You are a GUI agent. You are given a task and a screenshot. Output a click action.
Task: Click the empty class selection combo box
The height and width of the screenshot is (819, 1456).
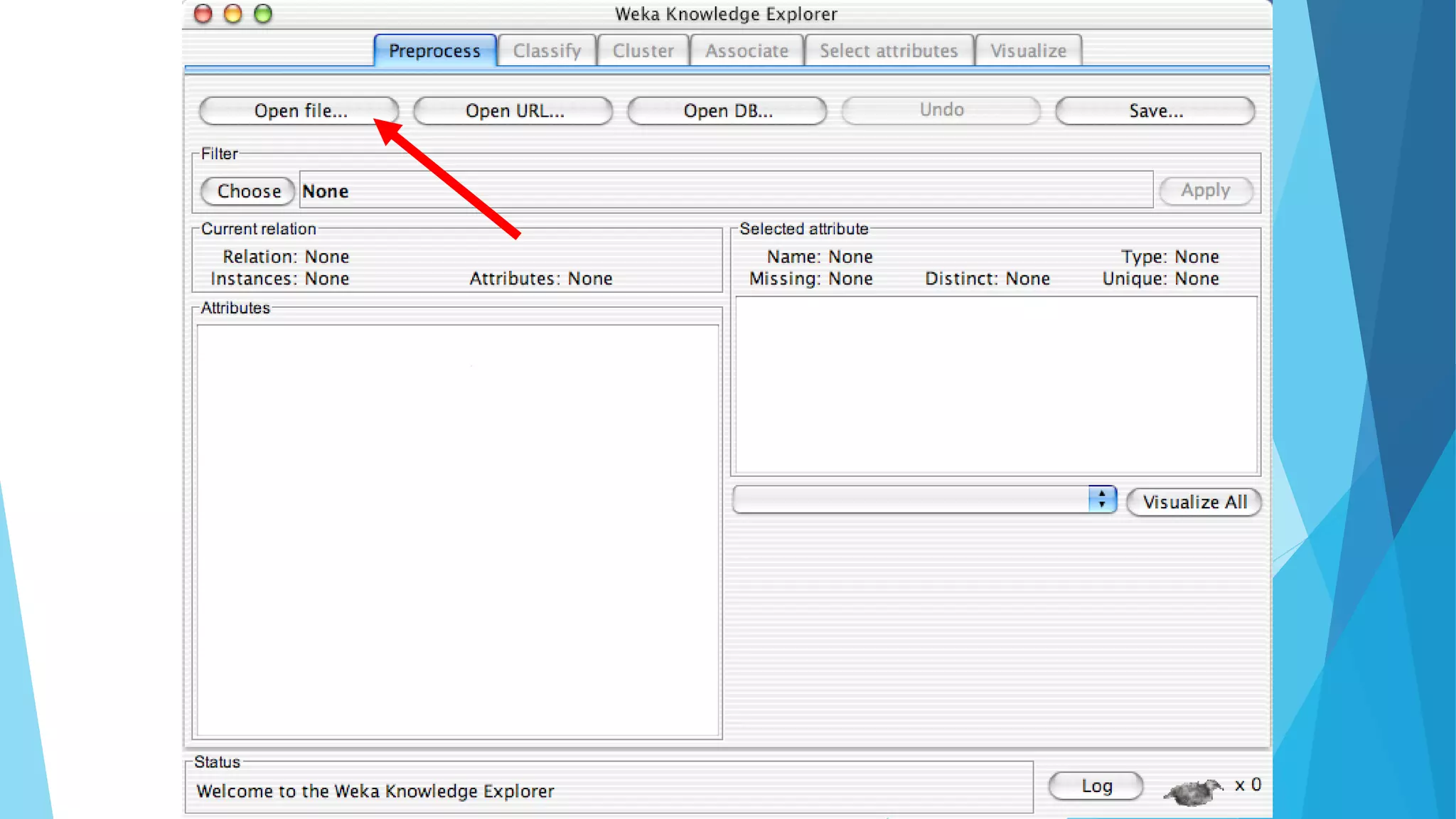pos(910,499)
